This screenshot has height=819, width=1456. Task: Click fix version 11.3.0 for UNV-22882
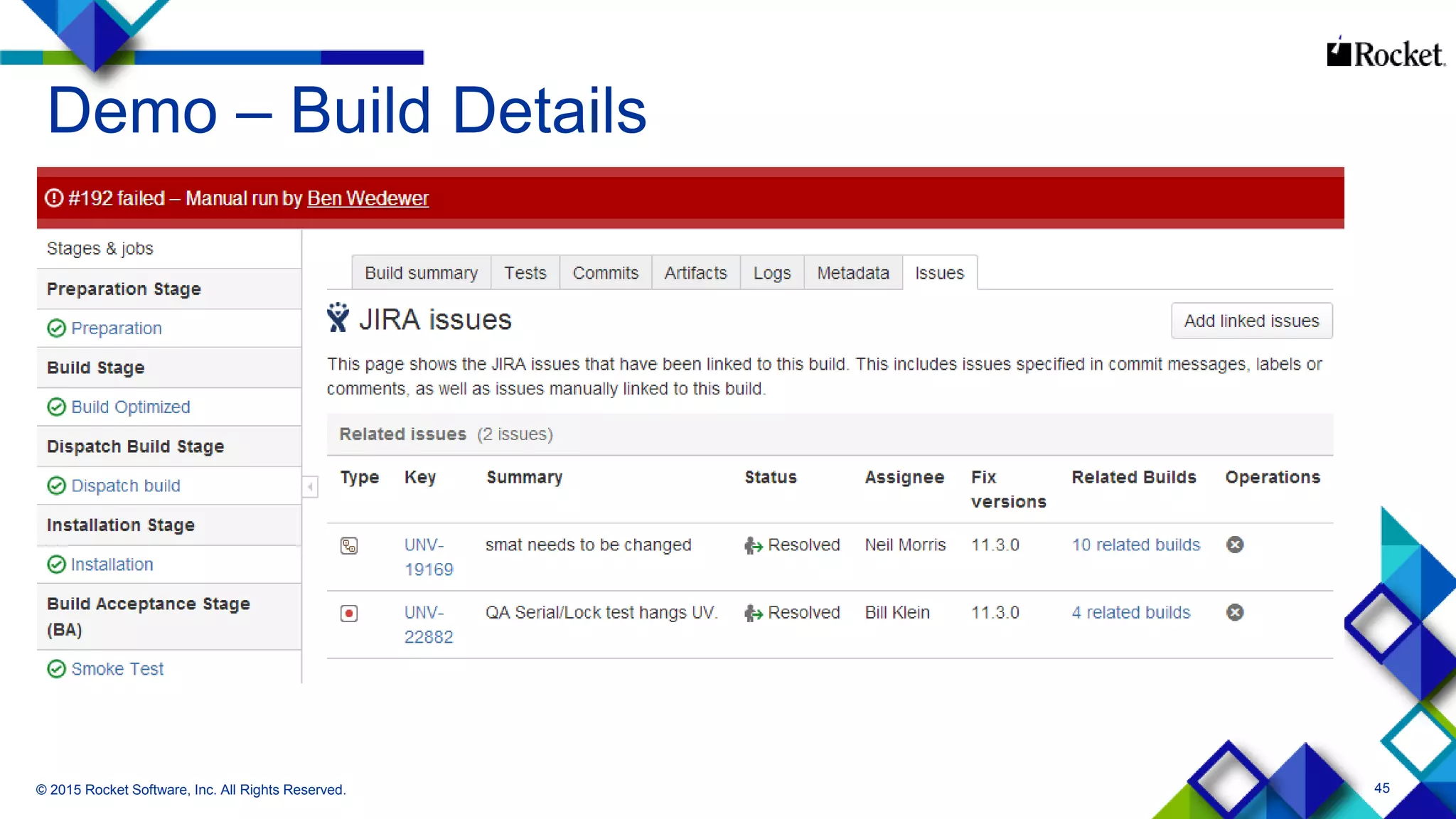point(995,613)
